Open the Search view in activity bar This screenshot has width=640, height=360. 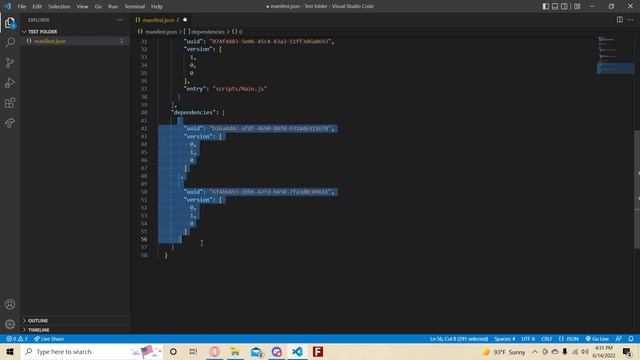point(10,42)
